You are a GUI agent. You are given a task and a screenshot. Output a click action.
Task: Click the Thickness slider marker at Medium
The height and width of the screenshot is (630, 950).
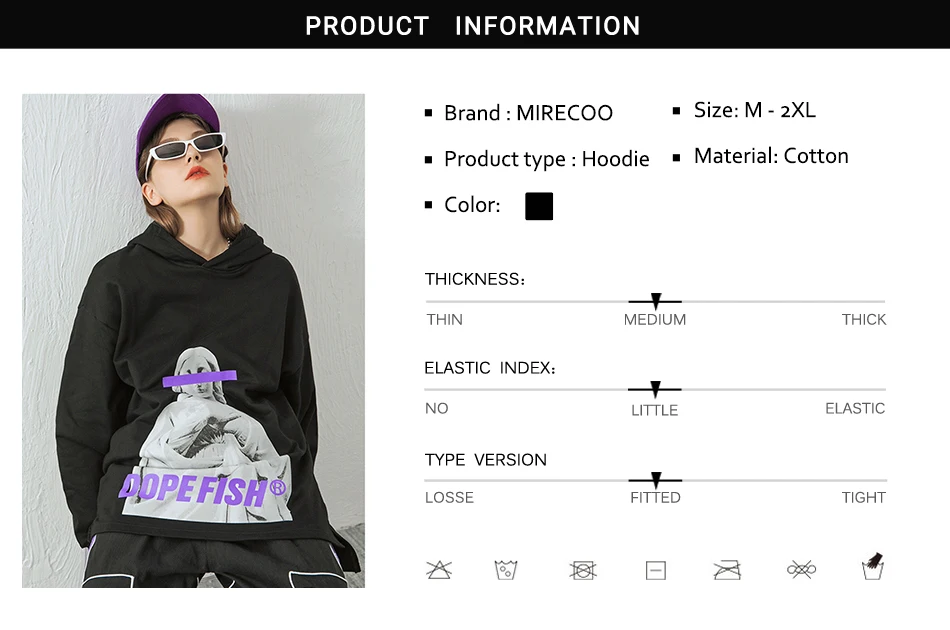point(656,300)
